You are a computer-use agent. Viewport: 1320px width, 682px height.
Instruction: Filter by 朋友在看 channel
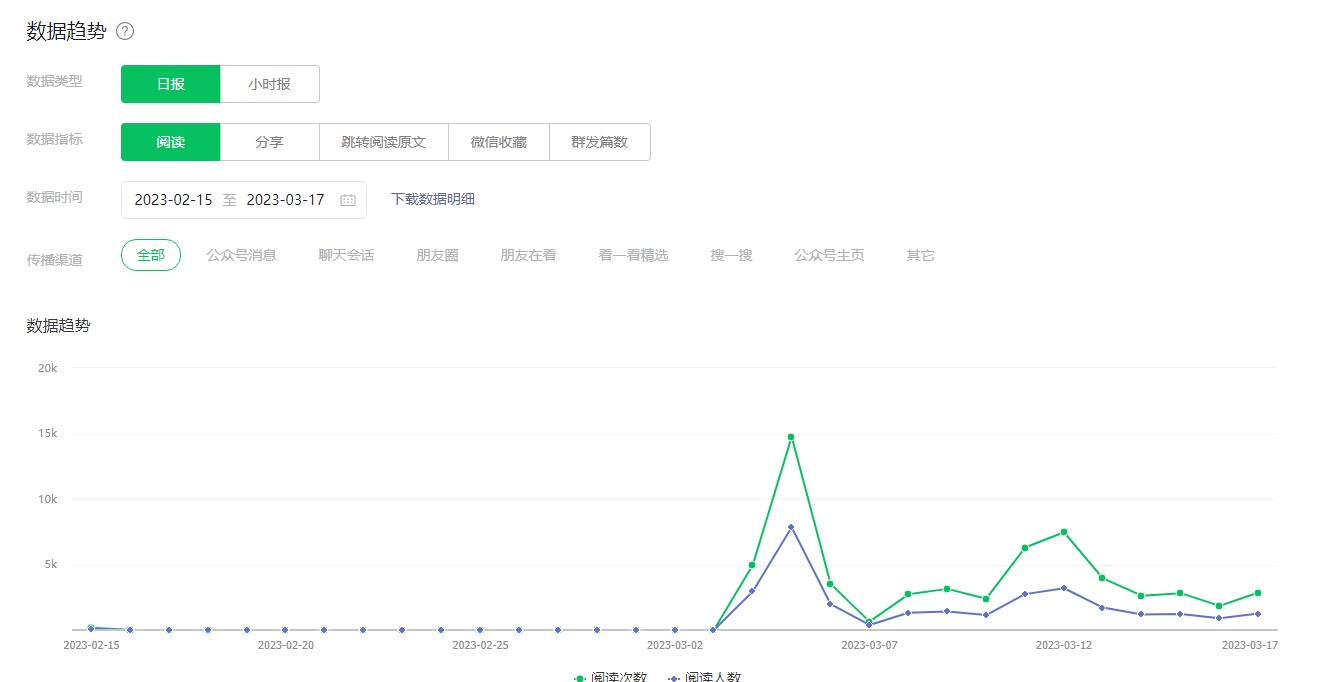pyautogui.click(x=529, y=255)
